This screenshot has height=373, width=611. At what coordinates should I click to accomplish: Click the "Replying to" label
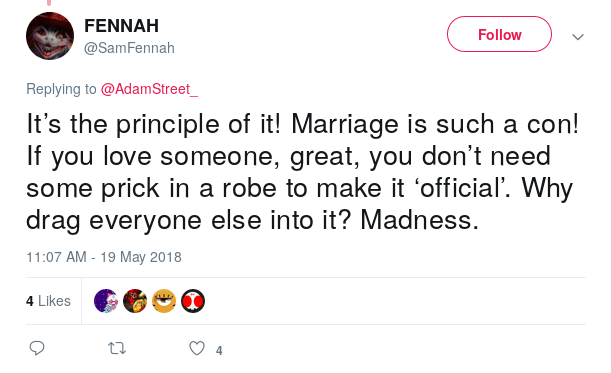(61, 89)
